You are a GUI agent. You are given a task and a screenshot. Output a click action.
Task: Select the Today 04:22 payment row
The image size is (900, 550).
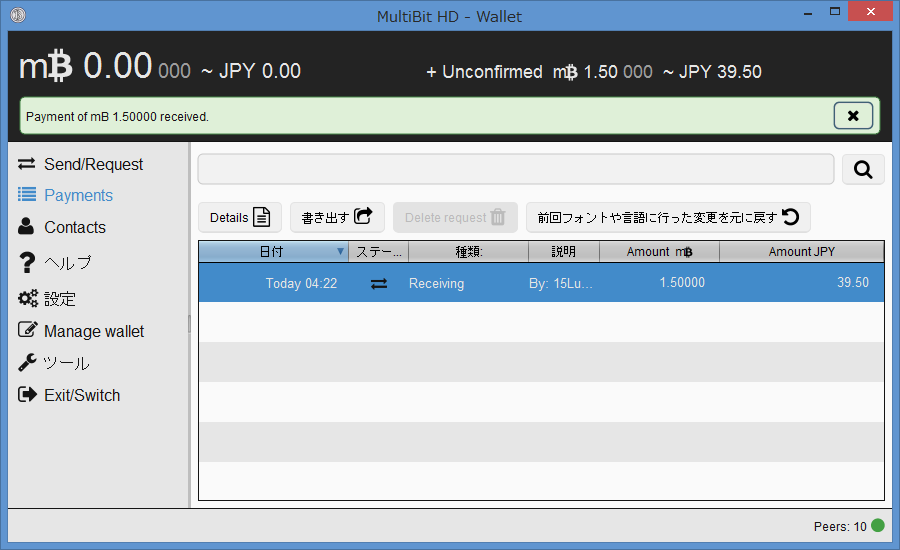coord(541,282)
